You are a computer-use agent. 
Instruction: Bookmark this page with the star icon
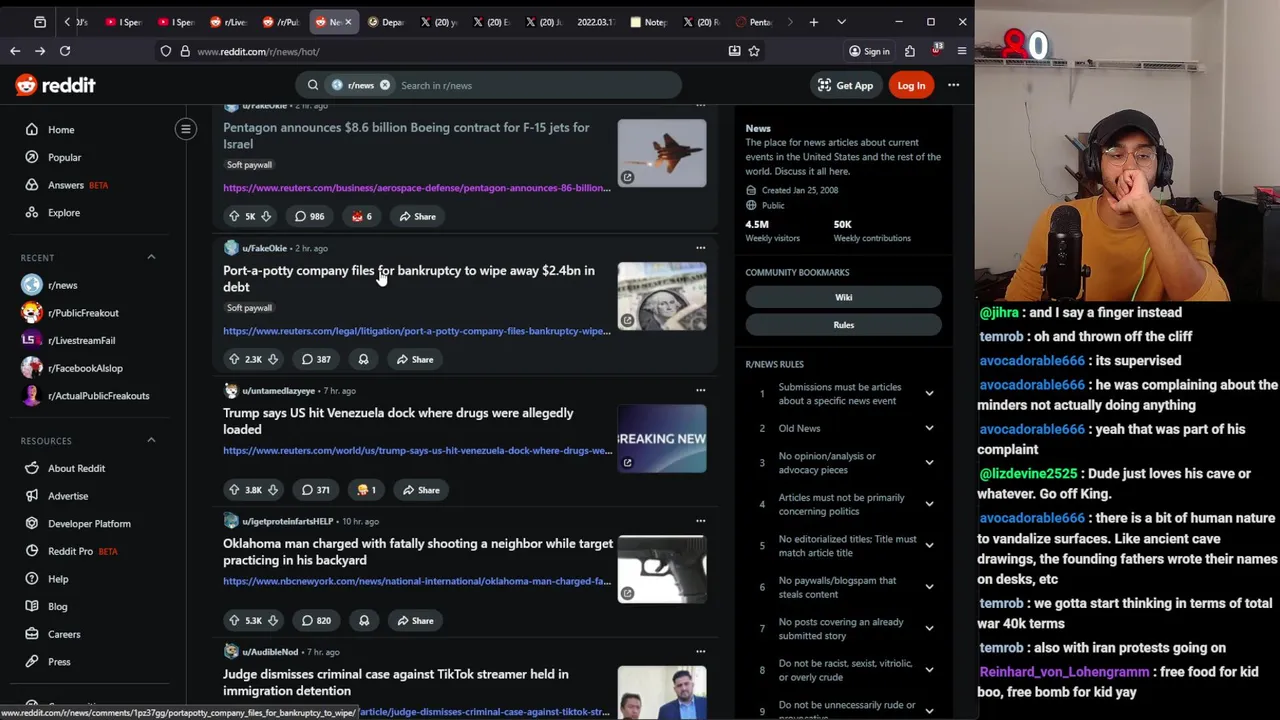pyautogui.click(x=754, y=51)
